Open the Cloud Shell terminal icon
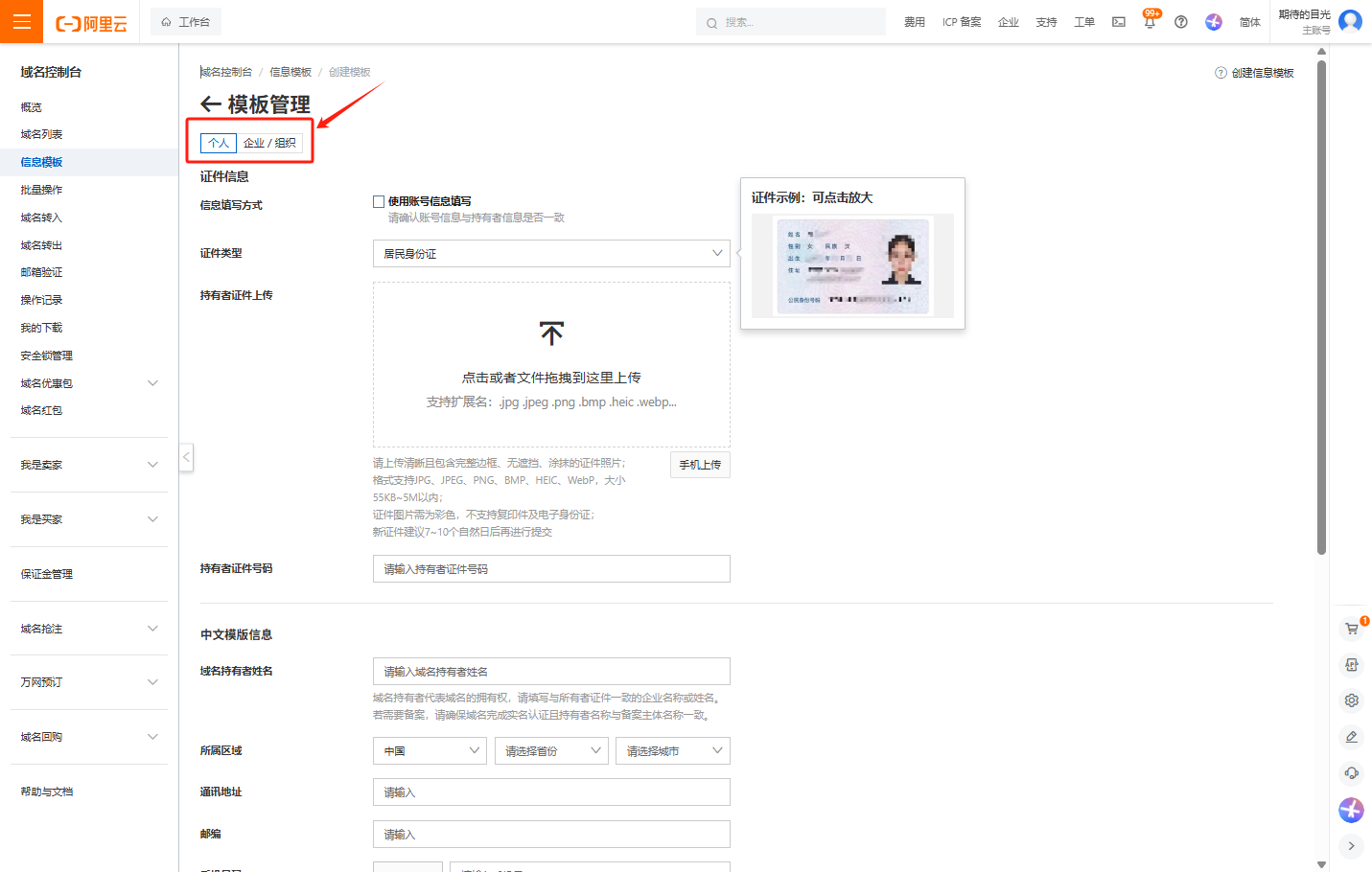 coord(1118,22)
